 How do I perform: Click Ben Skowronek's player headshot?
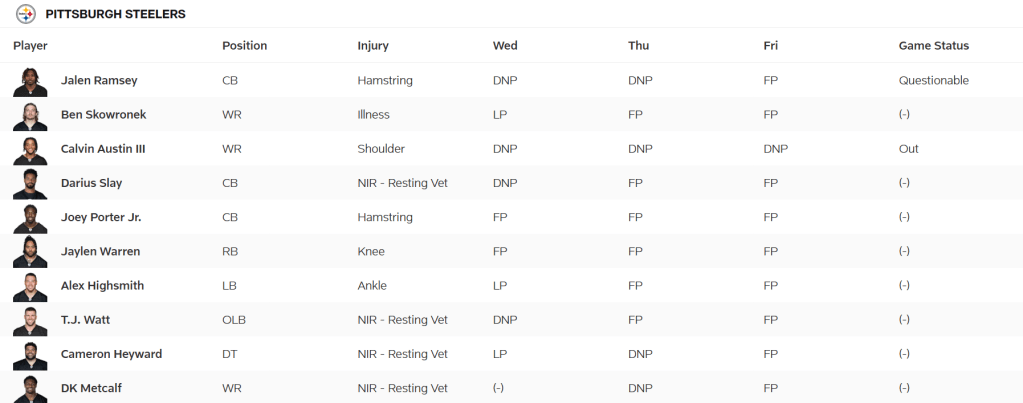tap(30, 115)
